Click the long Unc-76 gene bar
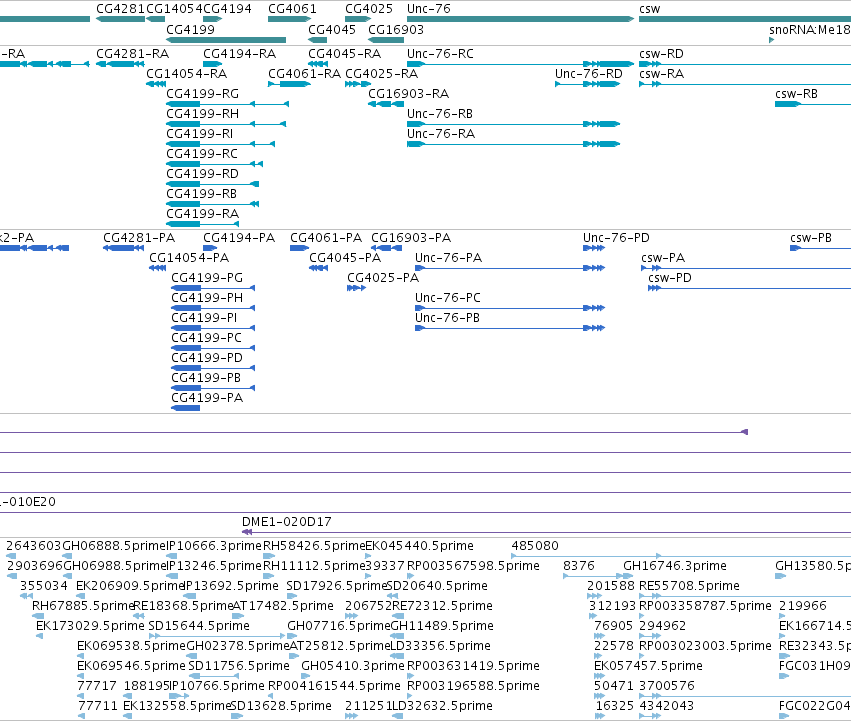851x721 pixels. 520,19
